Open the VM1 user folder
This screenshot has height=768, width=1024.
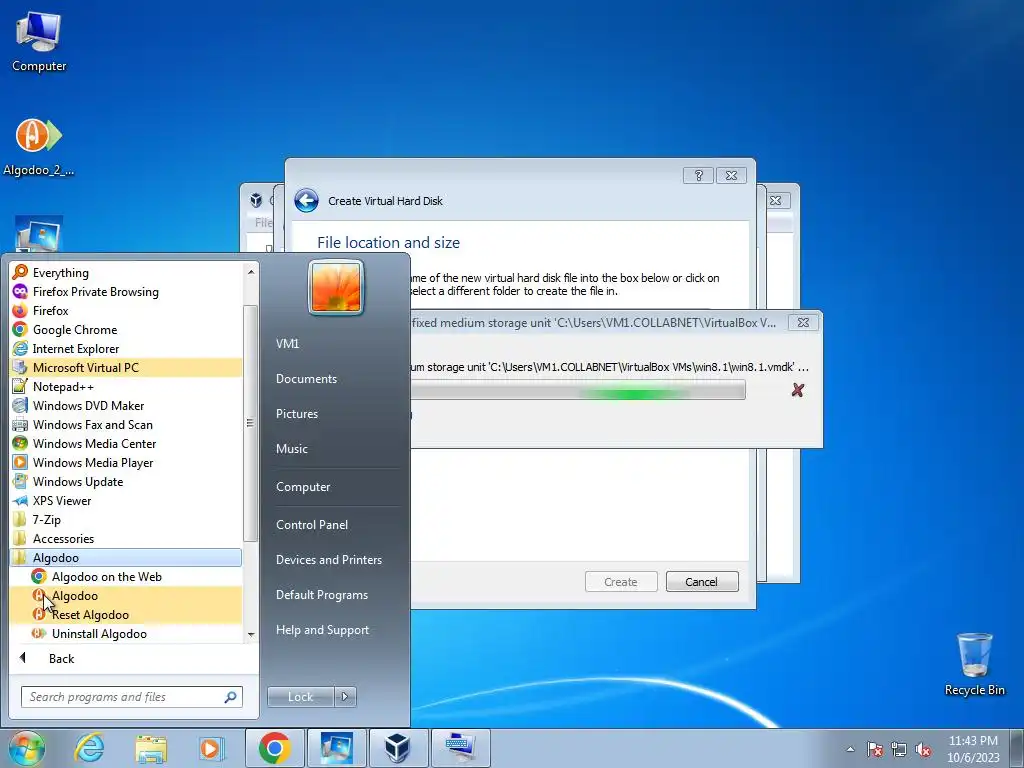point(287,343)
